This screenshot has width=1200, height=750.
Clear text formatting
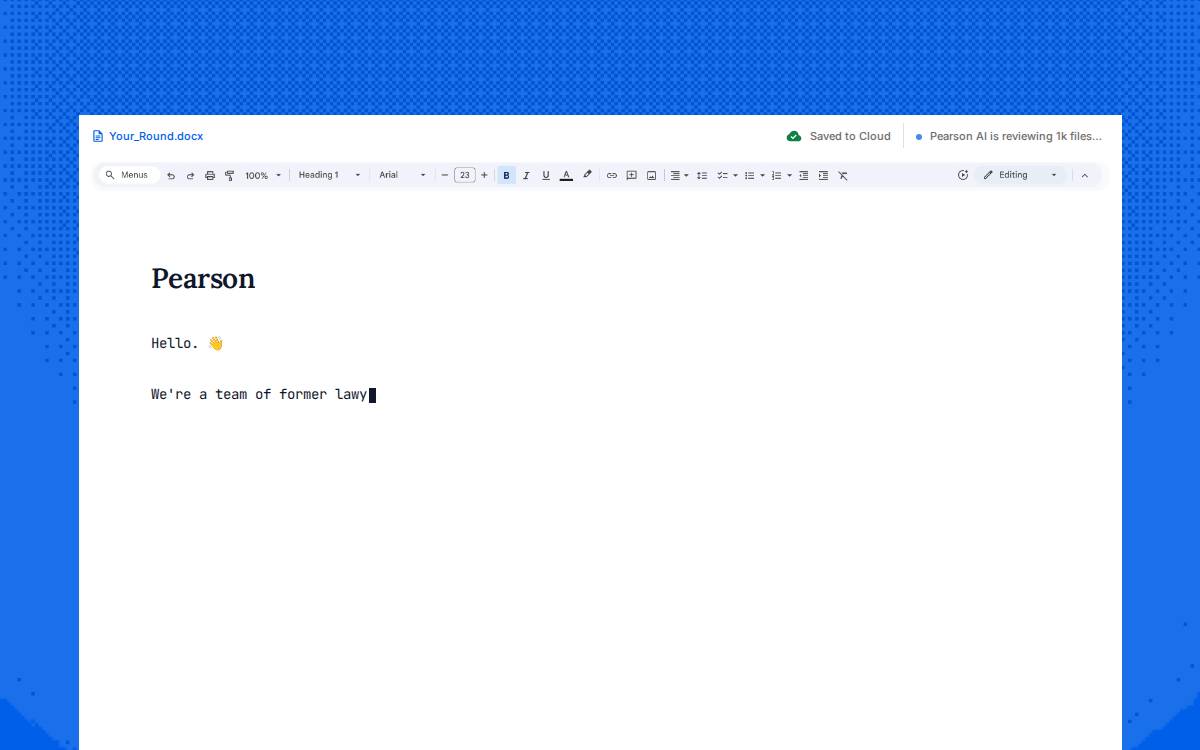click(843, 175)
